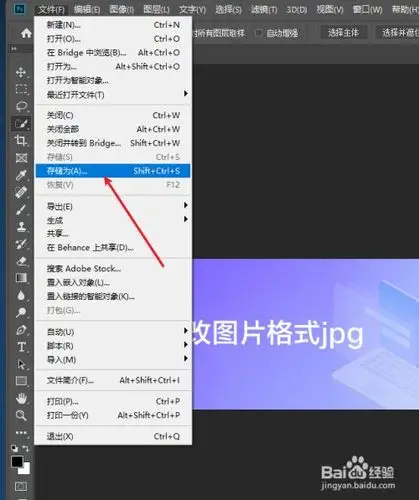Screen dimensions: 419x500
Task: Choose 置入嵌入对象(L)... menu entry
Action: (113, 283)
